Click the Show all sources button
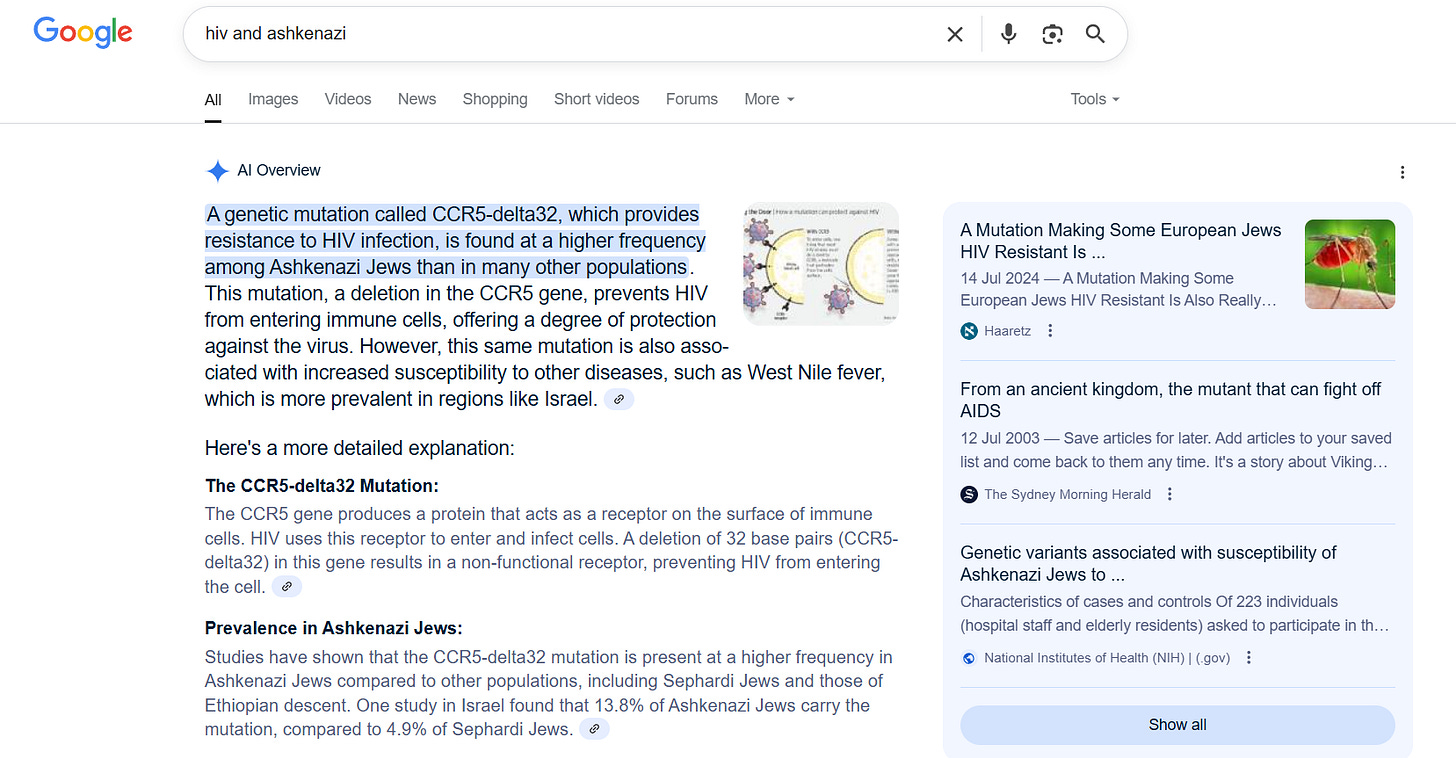Screen dimensions: 1456x758 [1177, 725]
